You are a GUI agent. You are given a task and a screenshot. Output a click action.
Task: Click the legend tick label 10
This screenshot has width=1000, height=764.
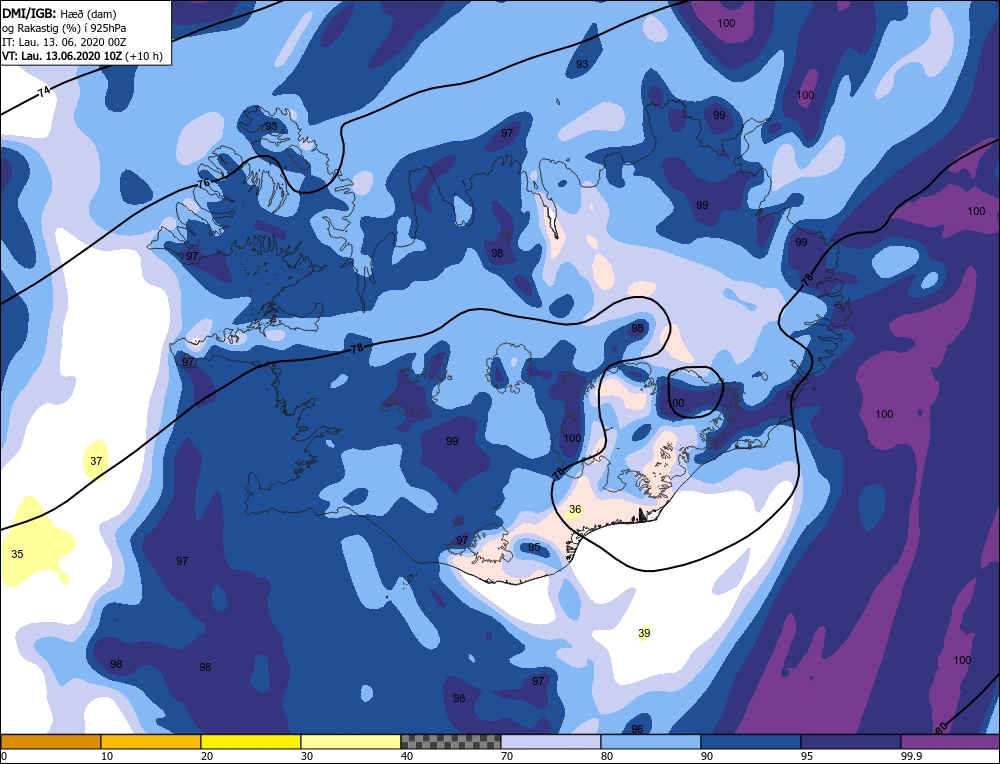pyautogui.click(x=107, y=756)
